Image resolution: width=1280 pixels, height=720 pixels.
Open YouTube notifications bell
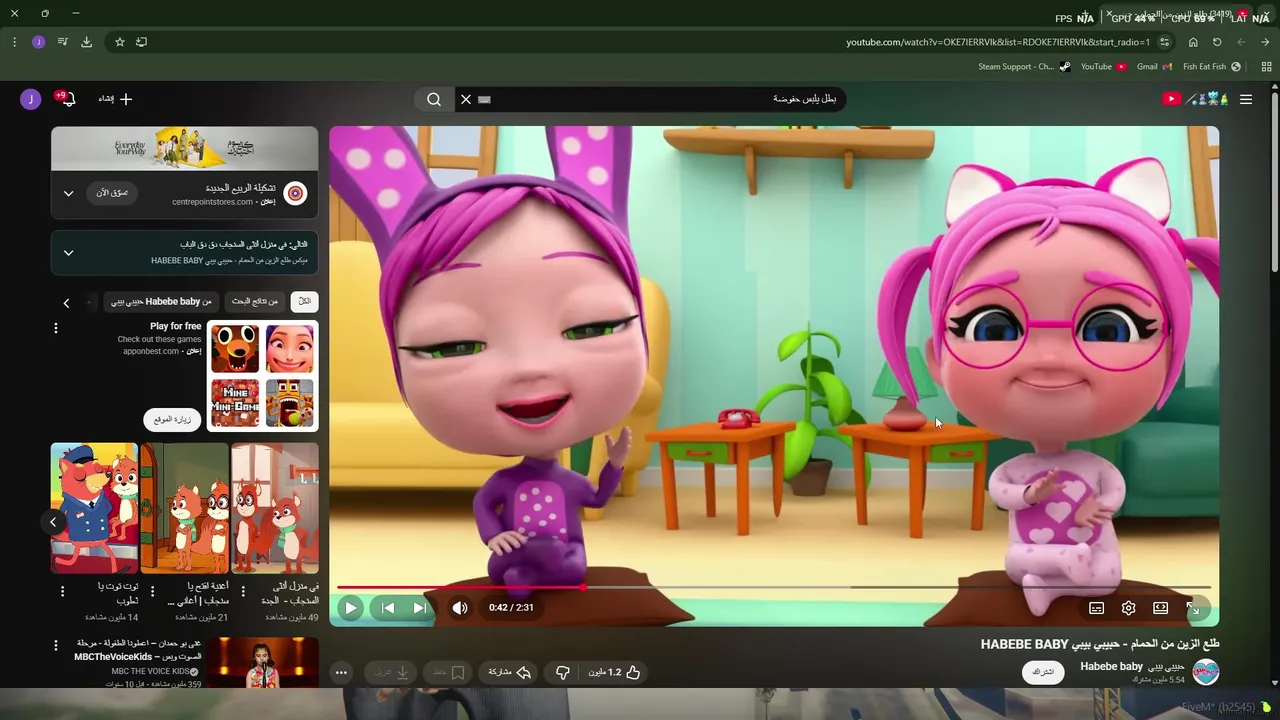pos(66,99)
